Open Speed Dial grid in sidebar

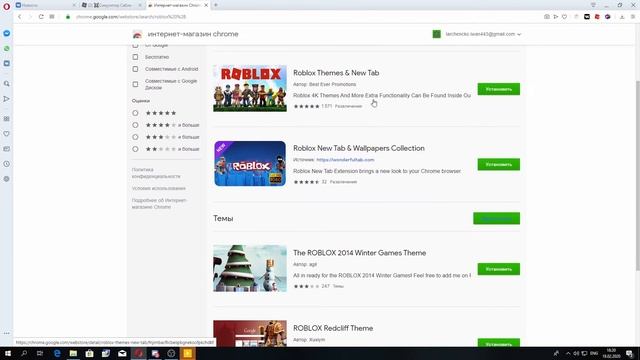[7, 119]
